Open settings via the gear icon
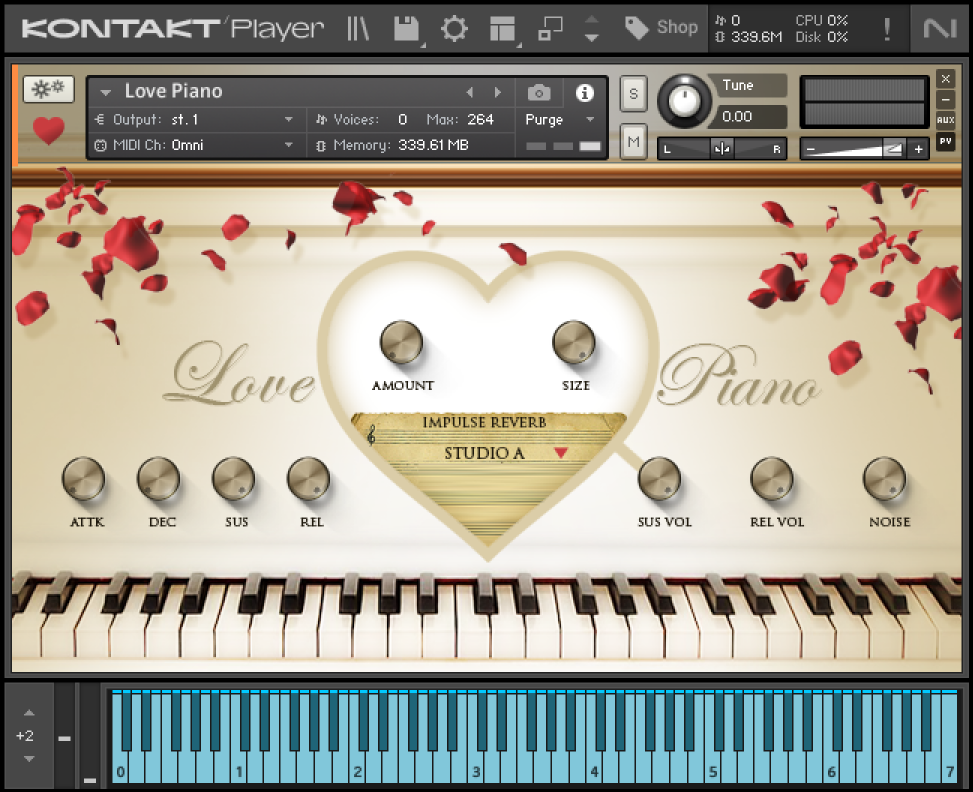 (454, 28)
